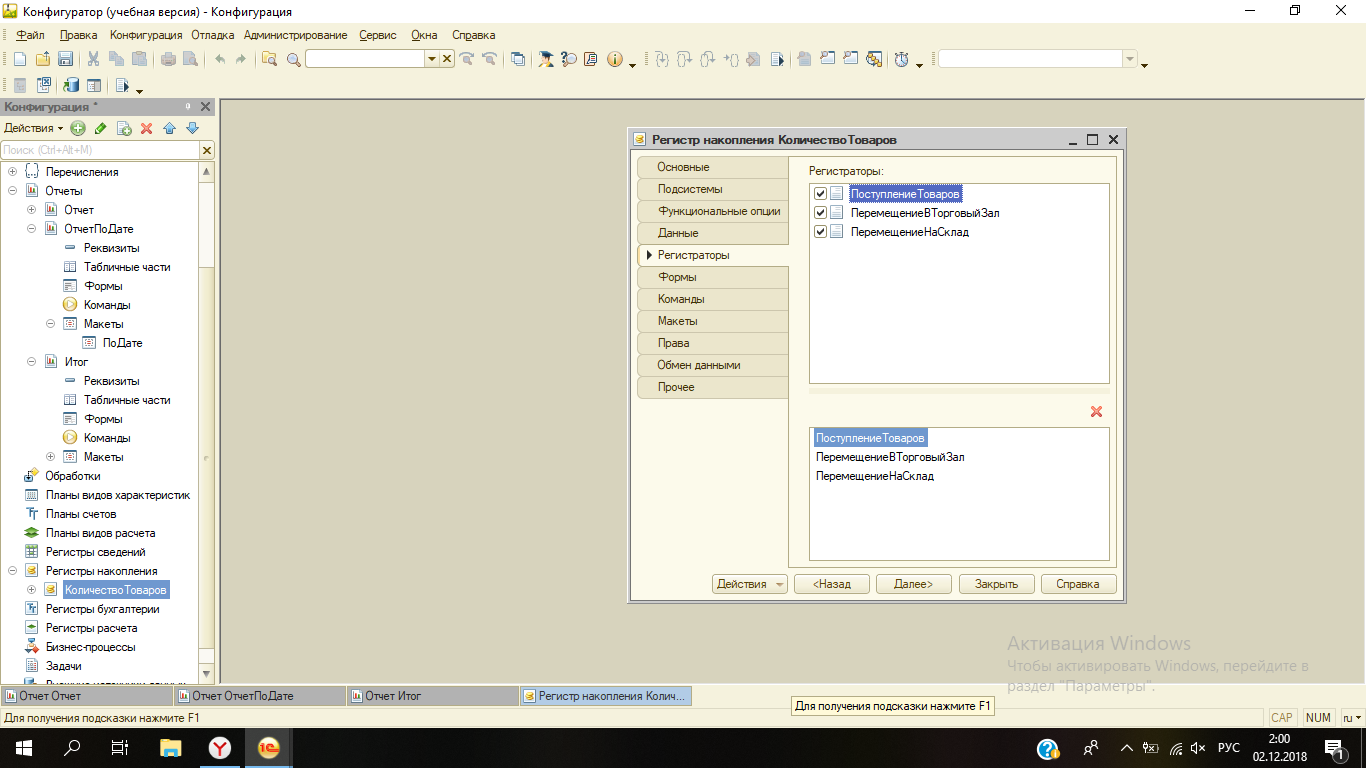Click the Закрыть button
The width and height of the screenshot is (1366, 768).
coord(996,584)
